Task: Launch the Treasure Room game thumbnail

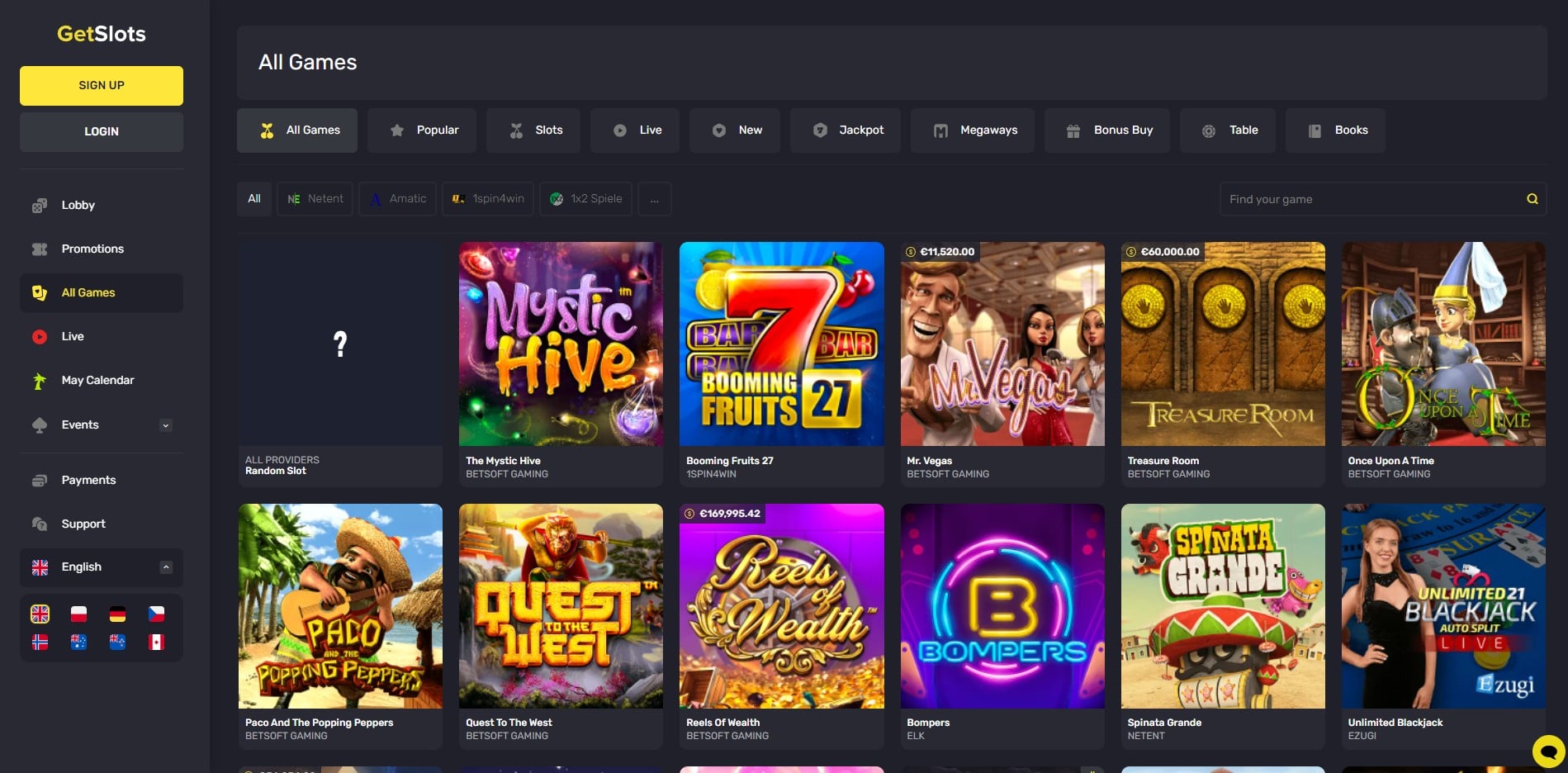Action: click(x=1223, y=344)
